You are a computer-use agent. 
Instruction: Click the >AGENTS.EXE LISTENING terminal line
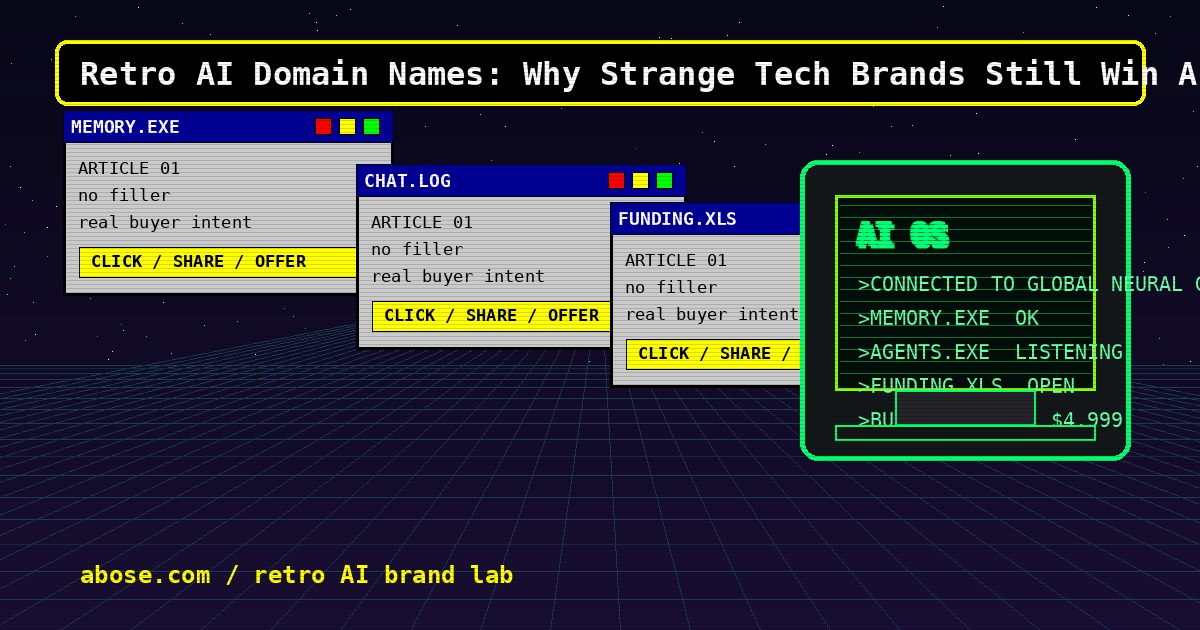[990, 352]
